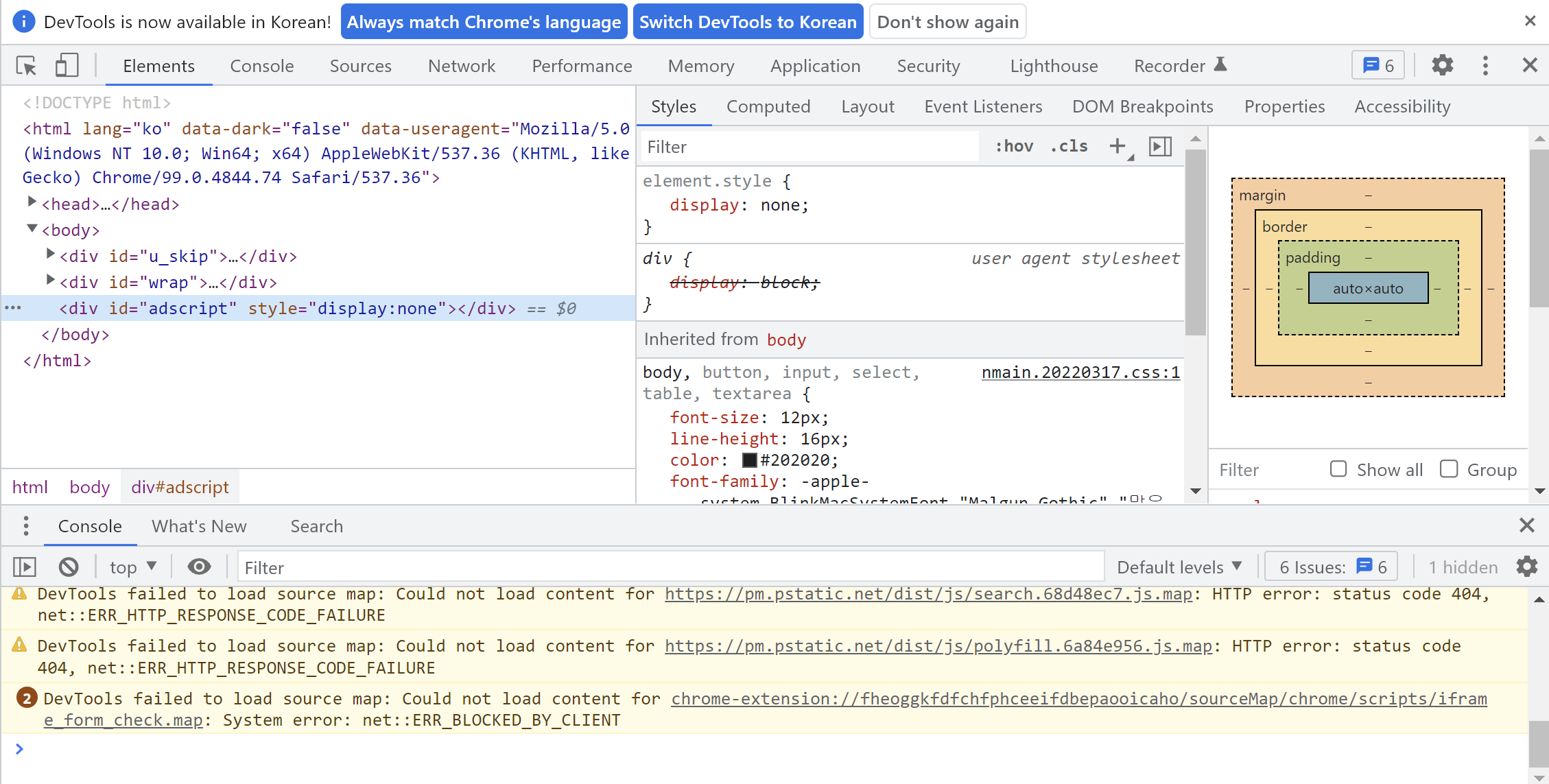Clear the console with the block icon
This screenshot has width=1549, height=784.
[69, 567]
